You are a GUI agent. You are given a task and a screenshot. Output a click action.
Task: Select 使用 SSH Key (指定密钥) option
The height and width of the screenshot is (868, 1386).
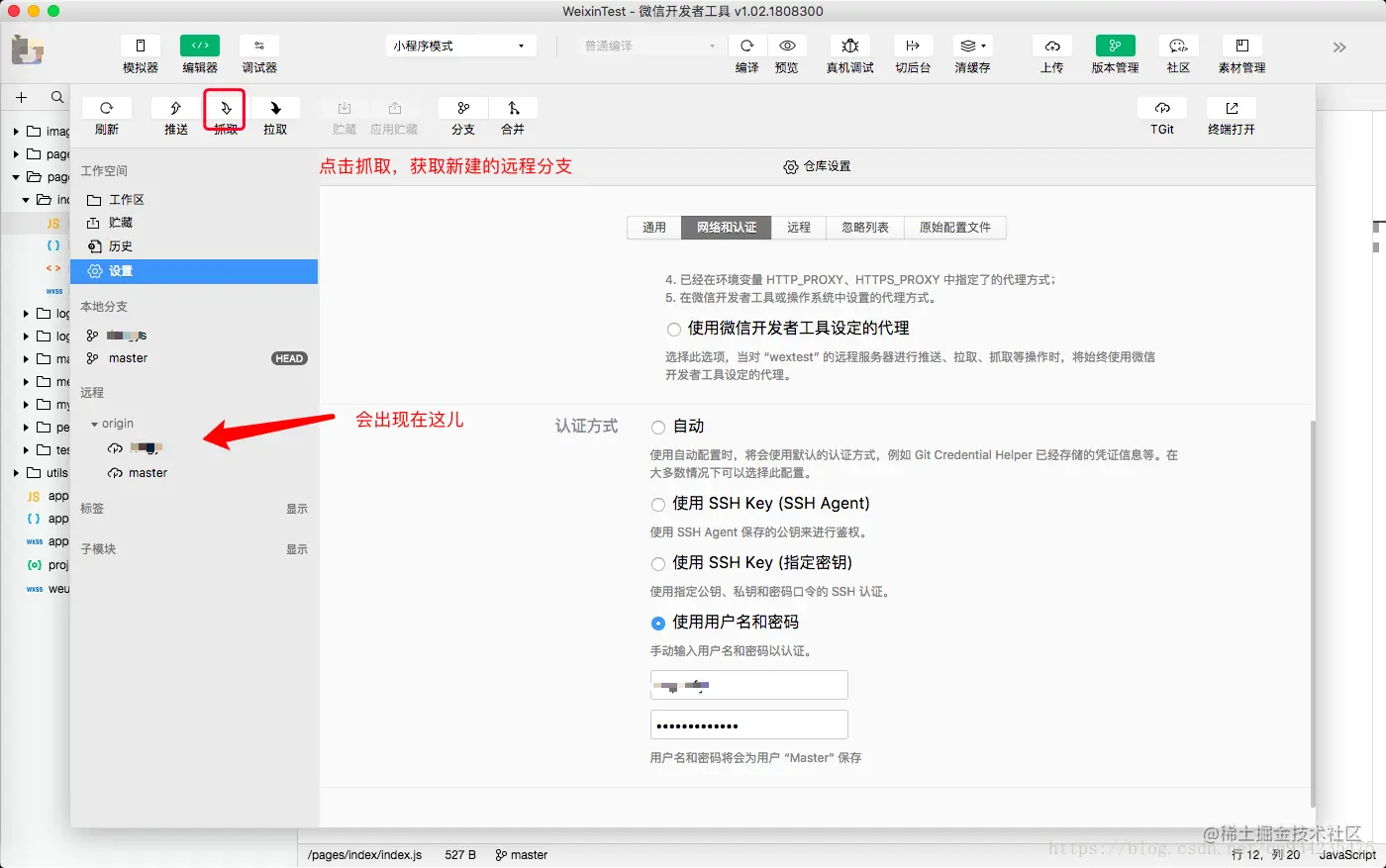[658, 564]
